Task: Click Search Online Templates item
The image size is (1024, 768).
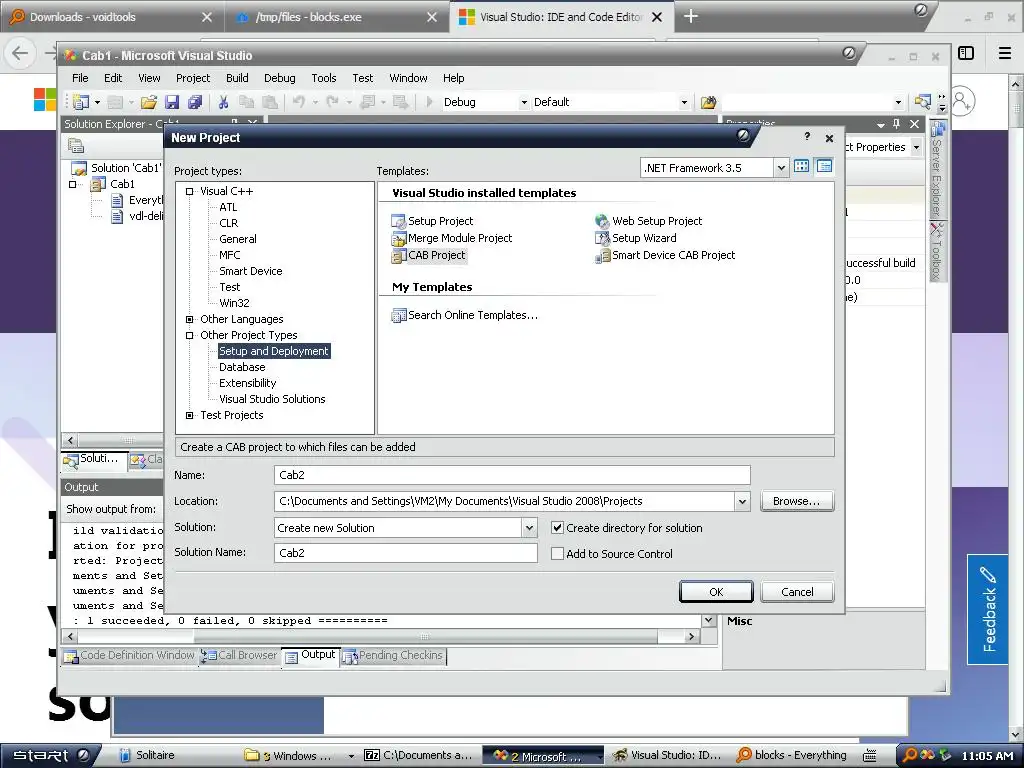Action: point(464,315)
